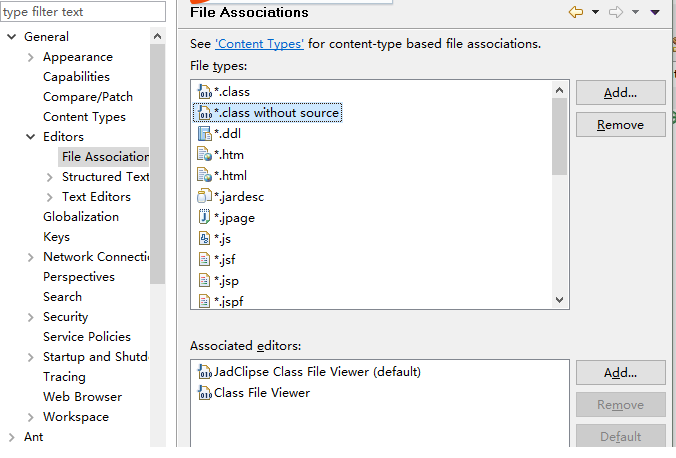Click the type filter text field
Image resolution: width=676 pixels, height=458 pixels.
click(82, 12)
